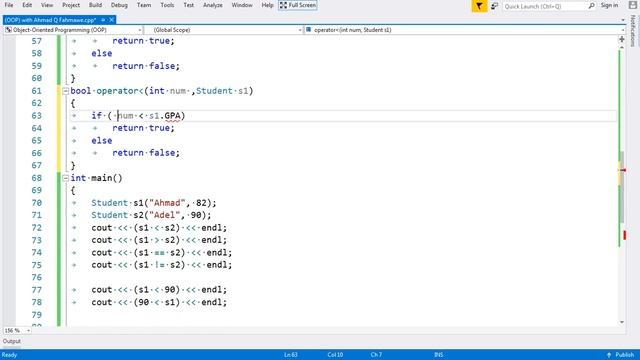640x360 pixels.
Task: Open the Project menu
Action: click(x=71, y=5)
